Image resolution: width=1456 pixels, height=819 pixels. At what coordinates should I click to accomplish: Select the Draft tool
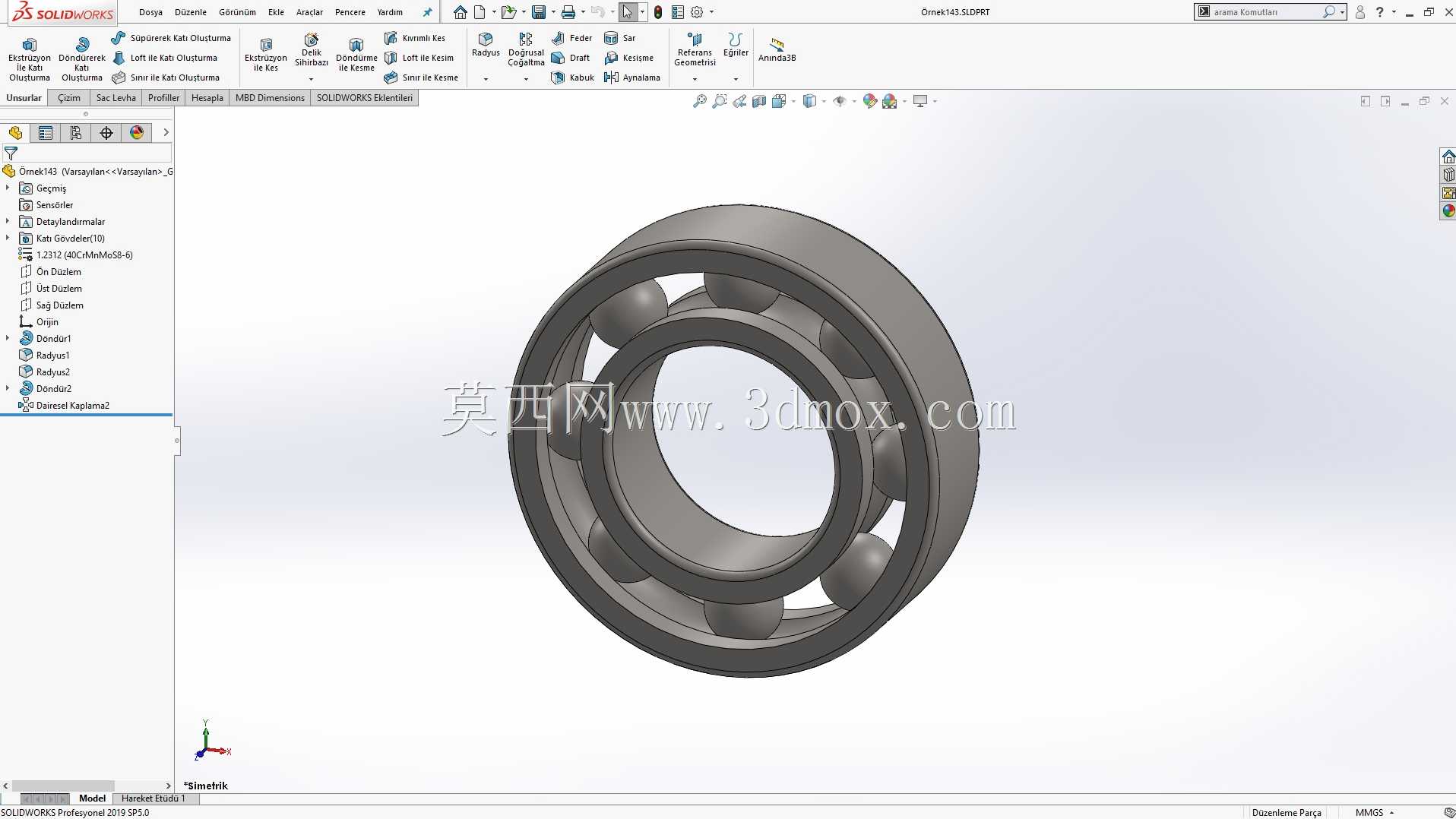[571, 58]
